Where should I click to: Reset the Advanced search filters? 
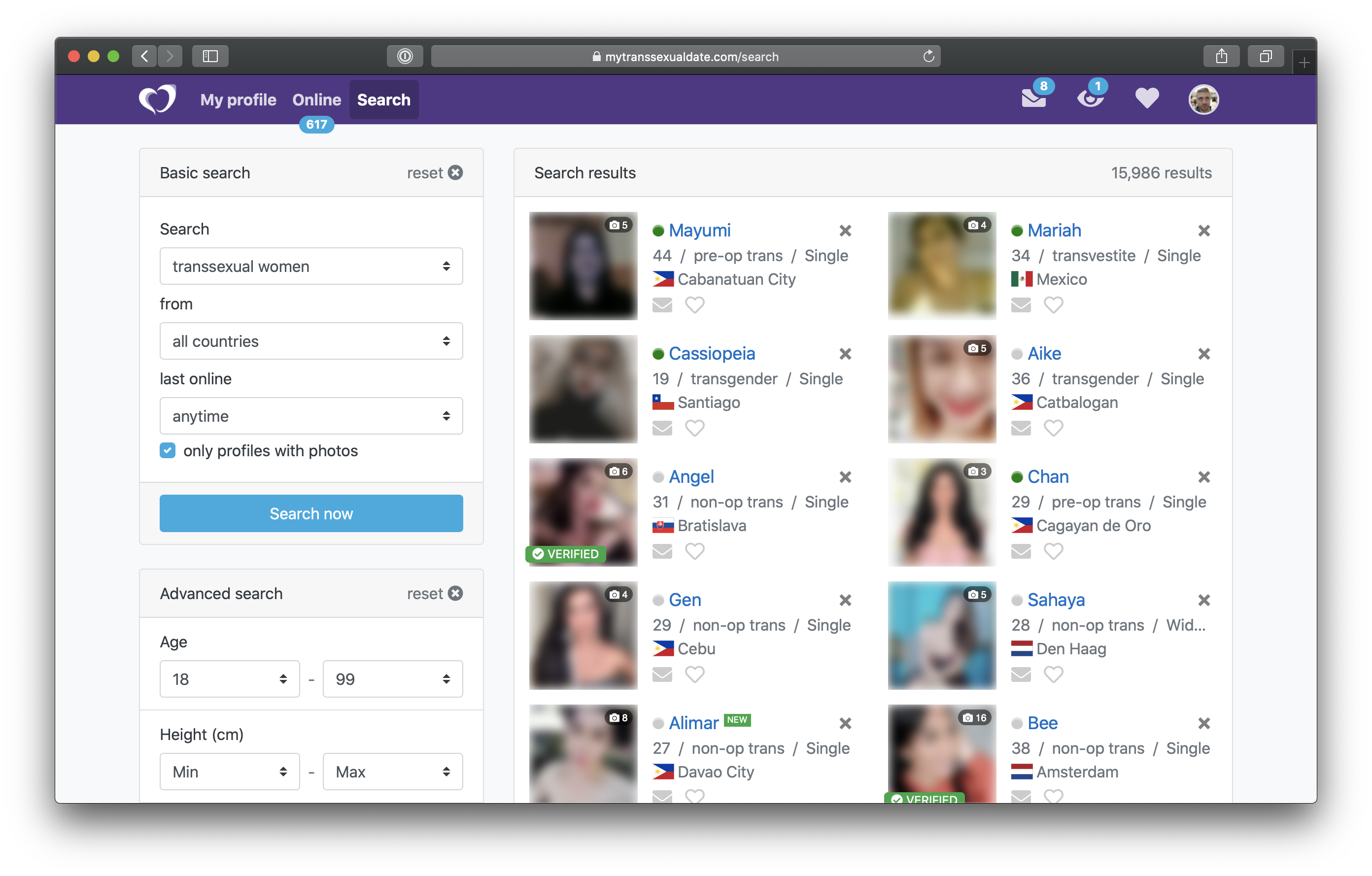pyautogui.click(x=434, y=594)
